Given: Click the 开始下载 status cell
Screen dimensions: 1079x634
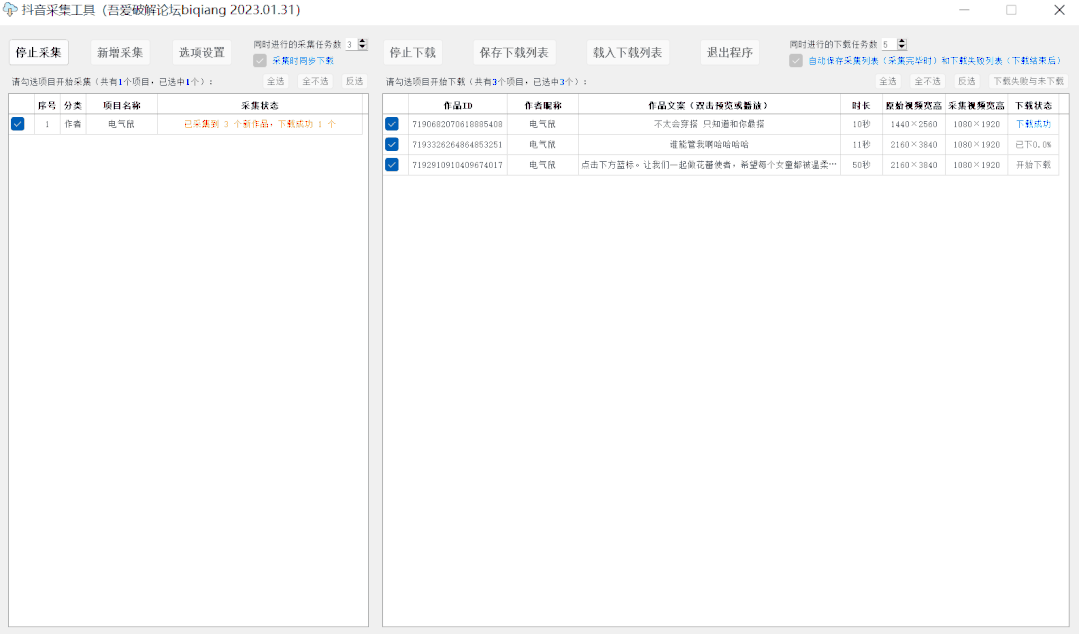Looking at the screenshot, I should (x=1034, y=165).
